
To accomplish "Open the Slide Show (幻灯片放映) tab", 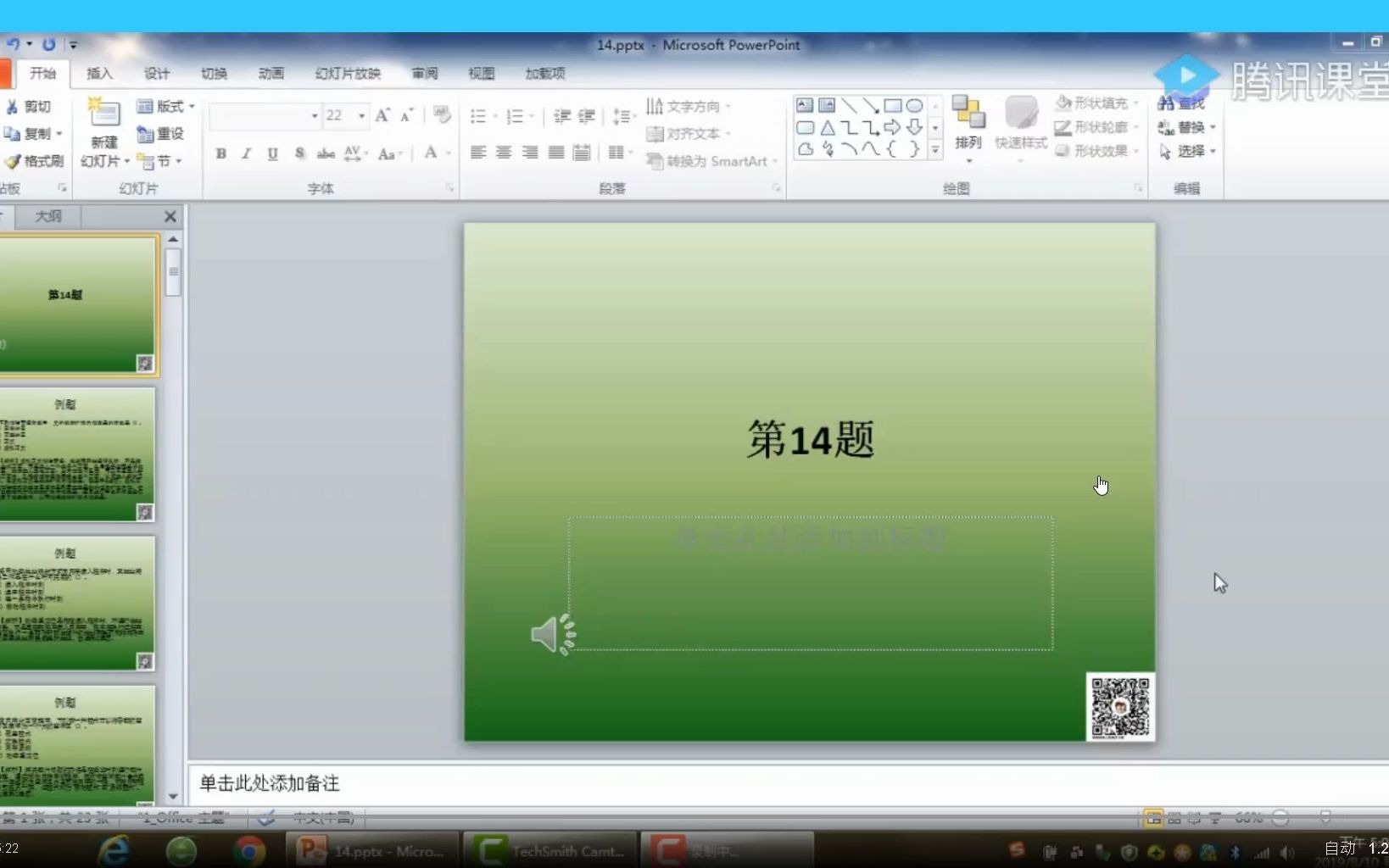I will click(x=349, y=74).
